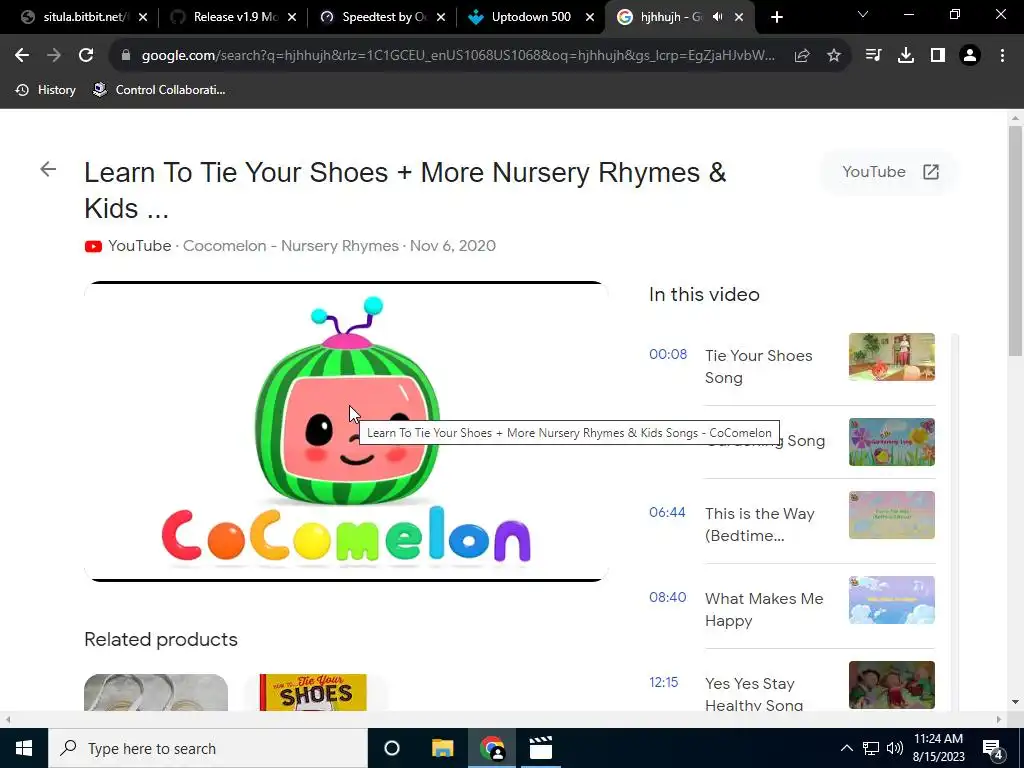Select the What Makes Me Happy chapter
Screen dimensions: 1024x768
point(764,609)
